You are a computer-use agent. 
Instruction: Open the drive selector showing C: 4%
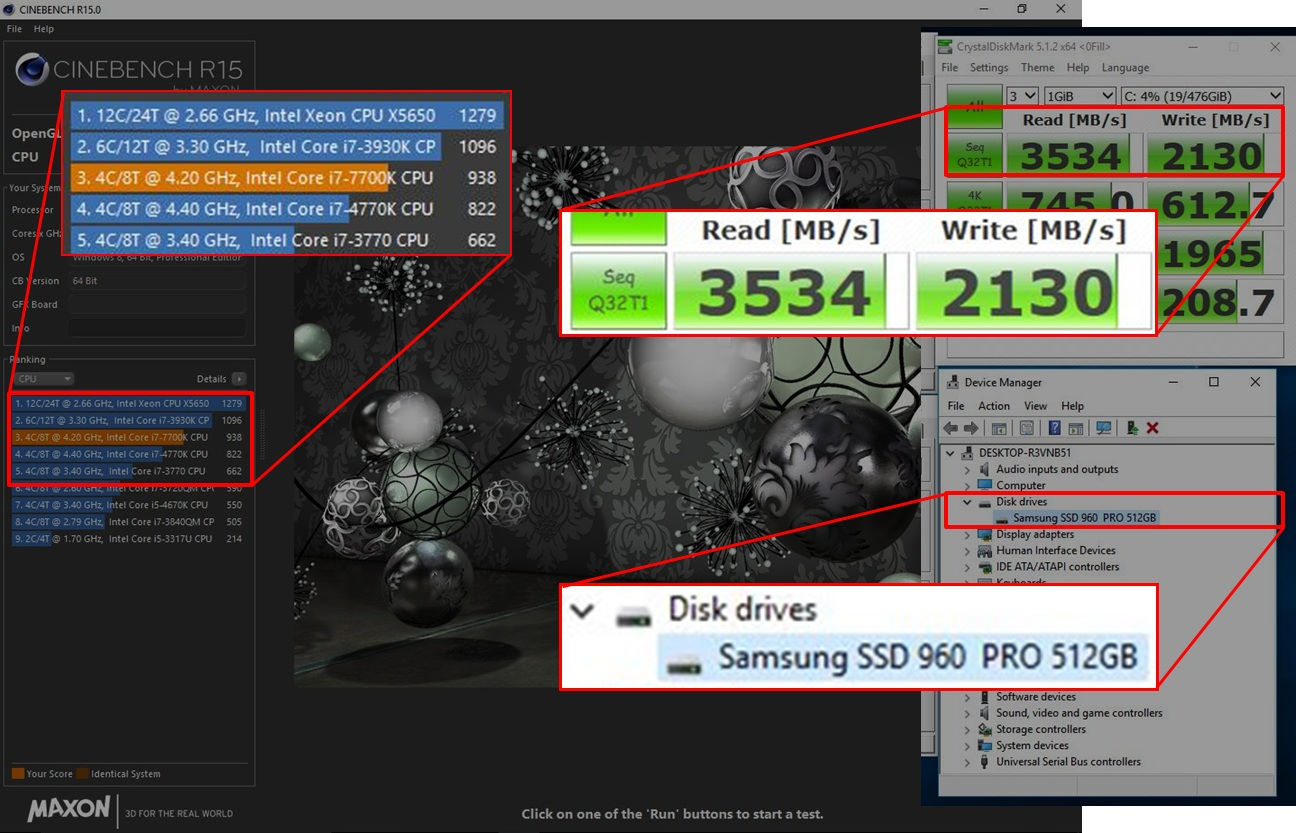[x=1201, y=96]
